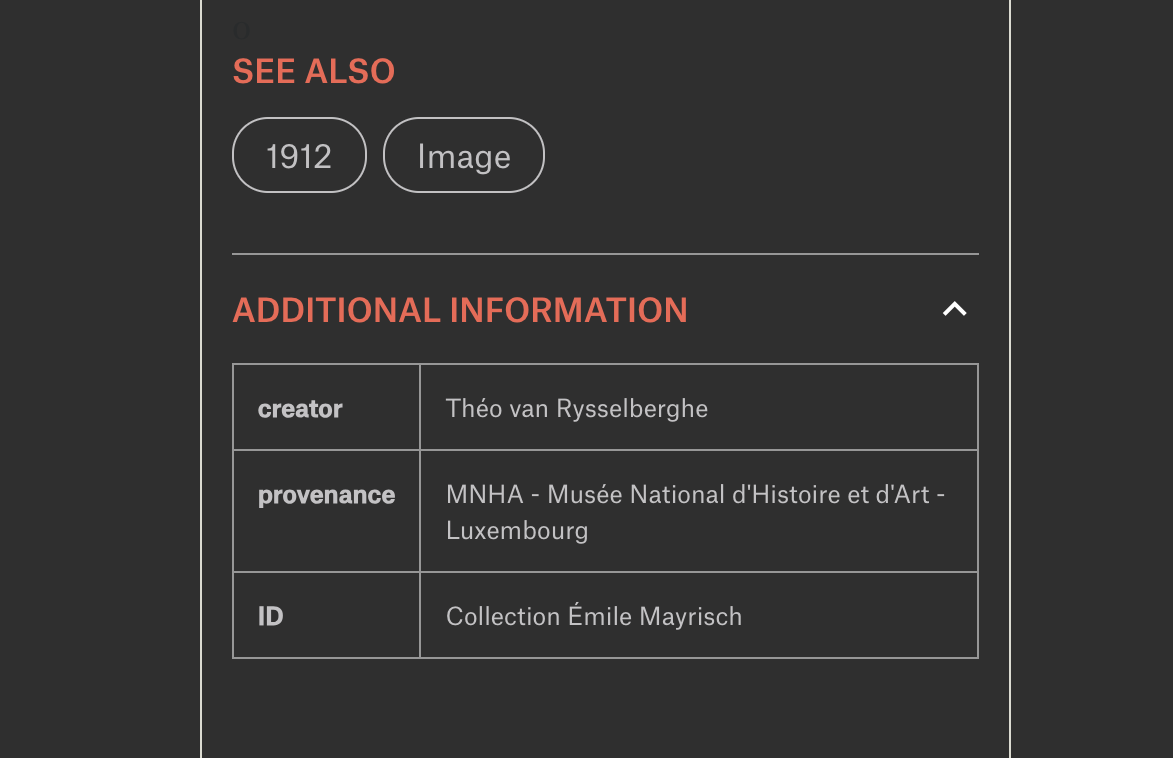Click the word Luxembourg in provenance

pyautogui.click(x=517, y=531)
